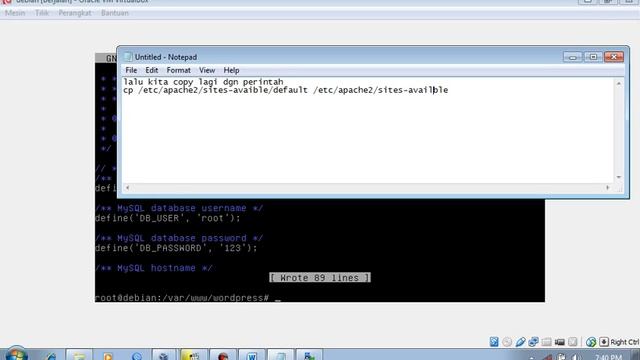The width and height of the screenshot is (640, 360).
Task: Click VirtualBox hard disk activity status icon
Action: (x=494, y=342)
